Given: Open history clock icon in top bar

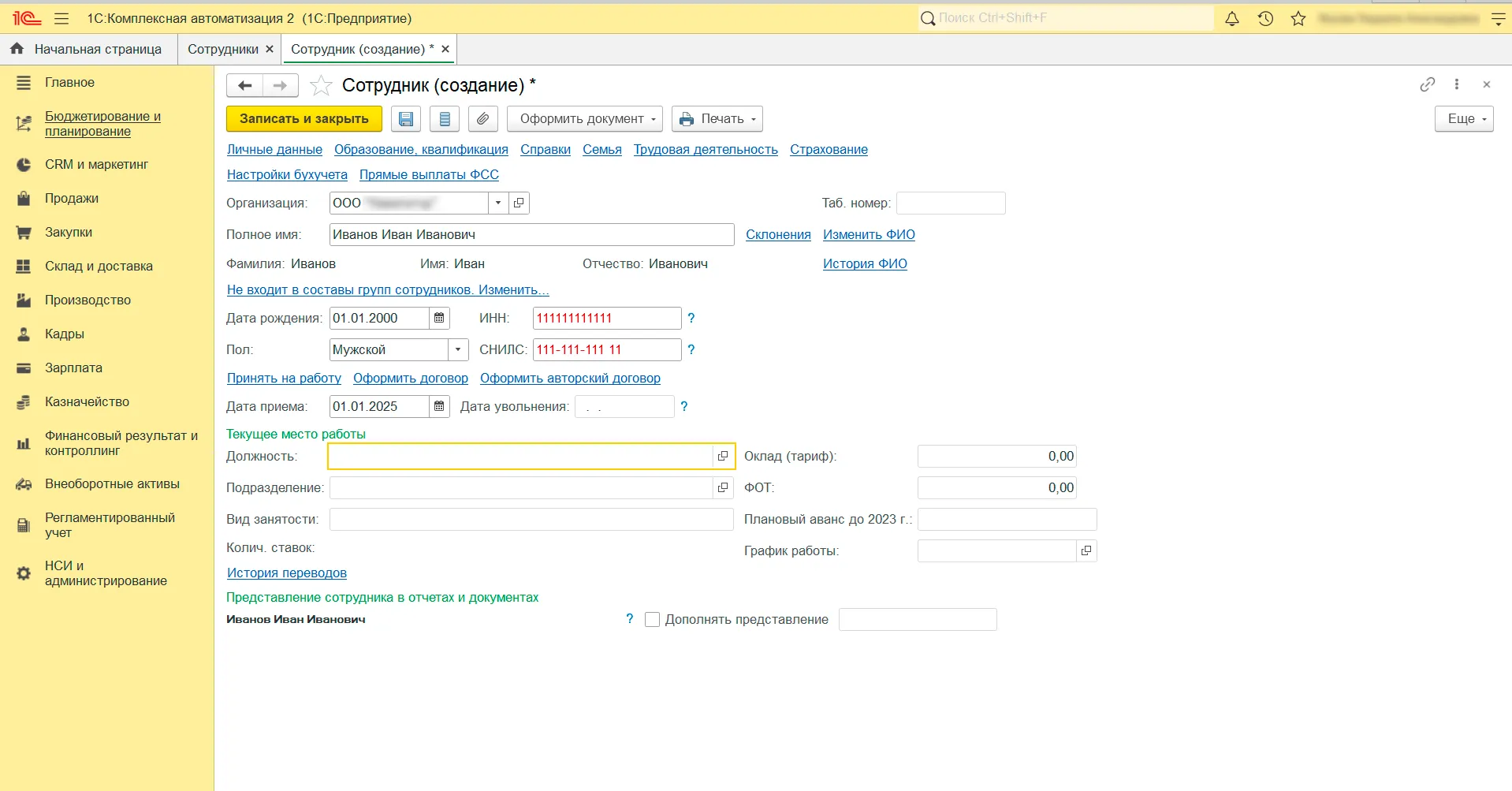Looking at the screenshot, I should point(1265,18).
